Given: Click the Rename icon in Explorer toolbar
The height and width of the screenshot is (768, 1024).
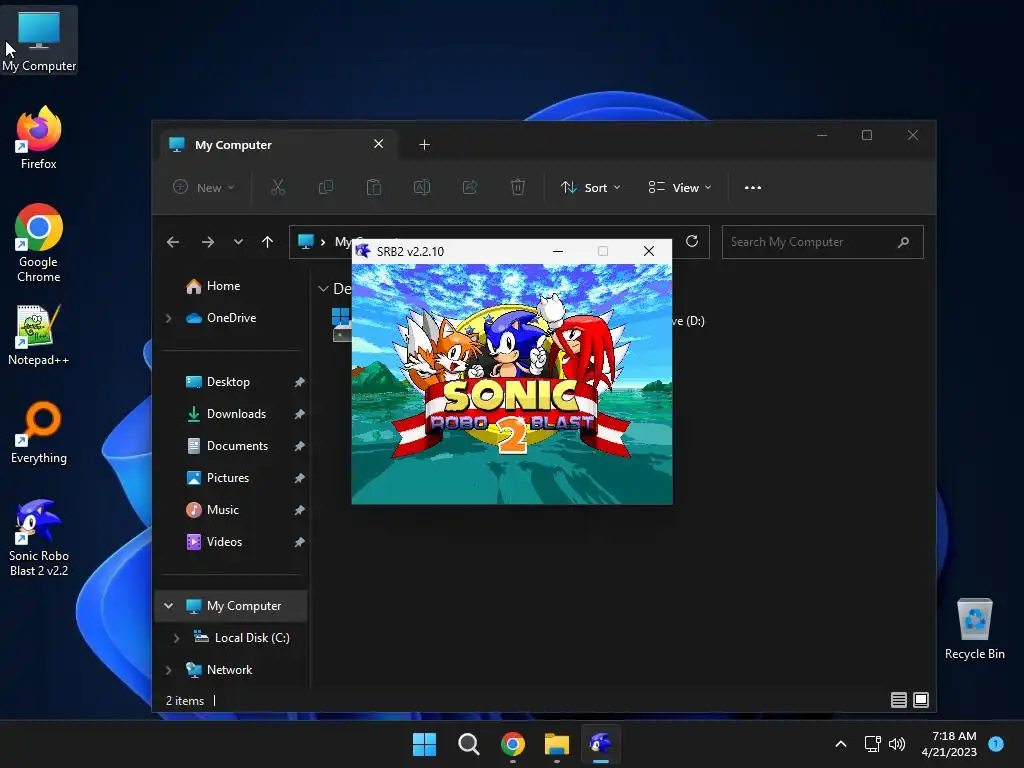Looking at the screenshot, I should (x=422, y=187).
